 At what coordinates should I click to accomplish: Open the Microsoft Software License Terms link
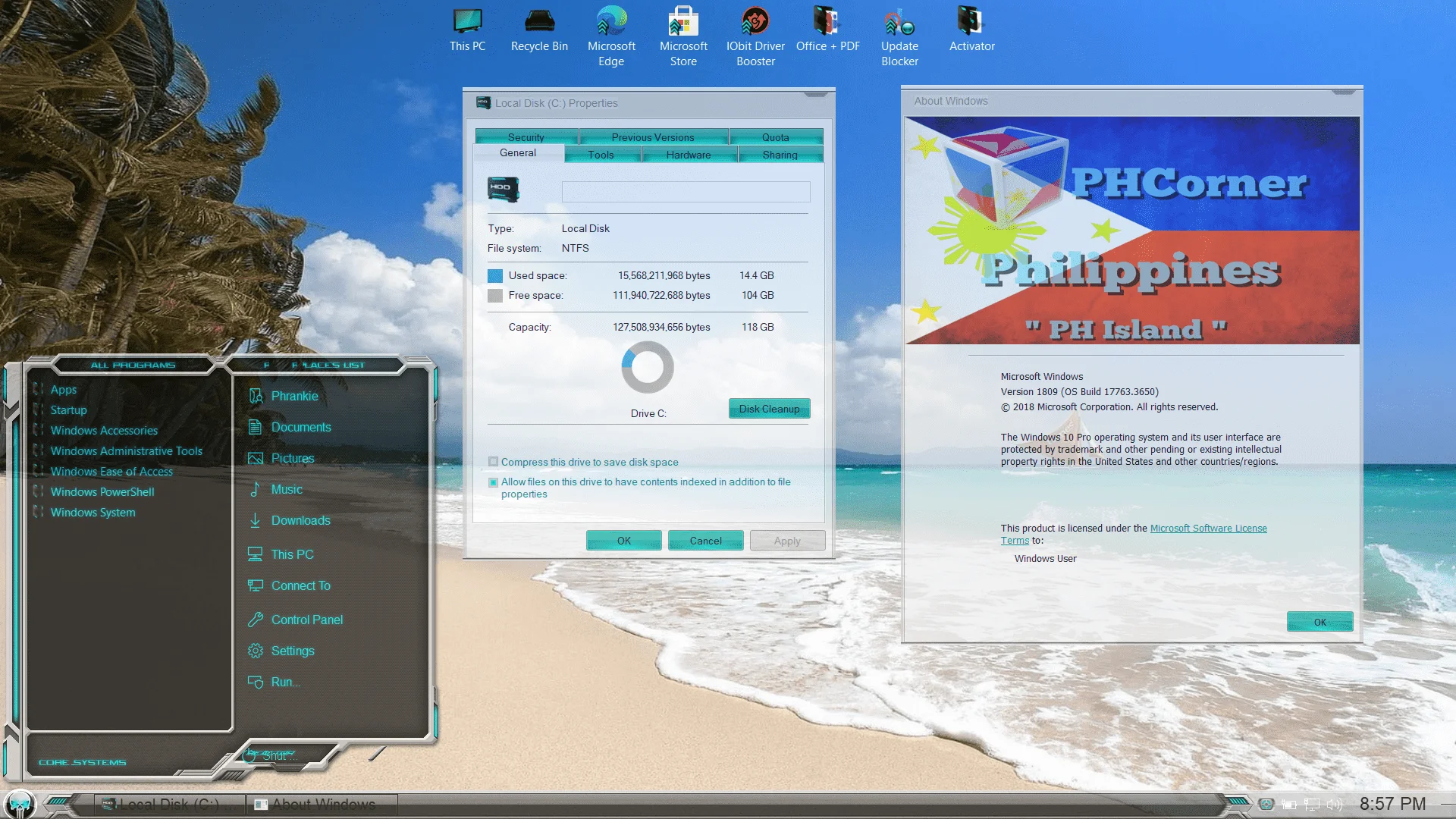tap(1209, 529)
